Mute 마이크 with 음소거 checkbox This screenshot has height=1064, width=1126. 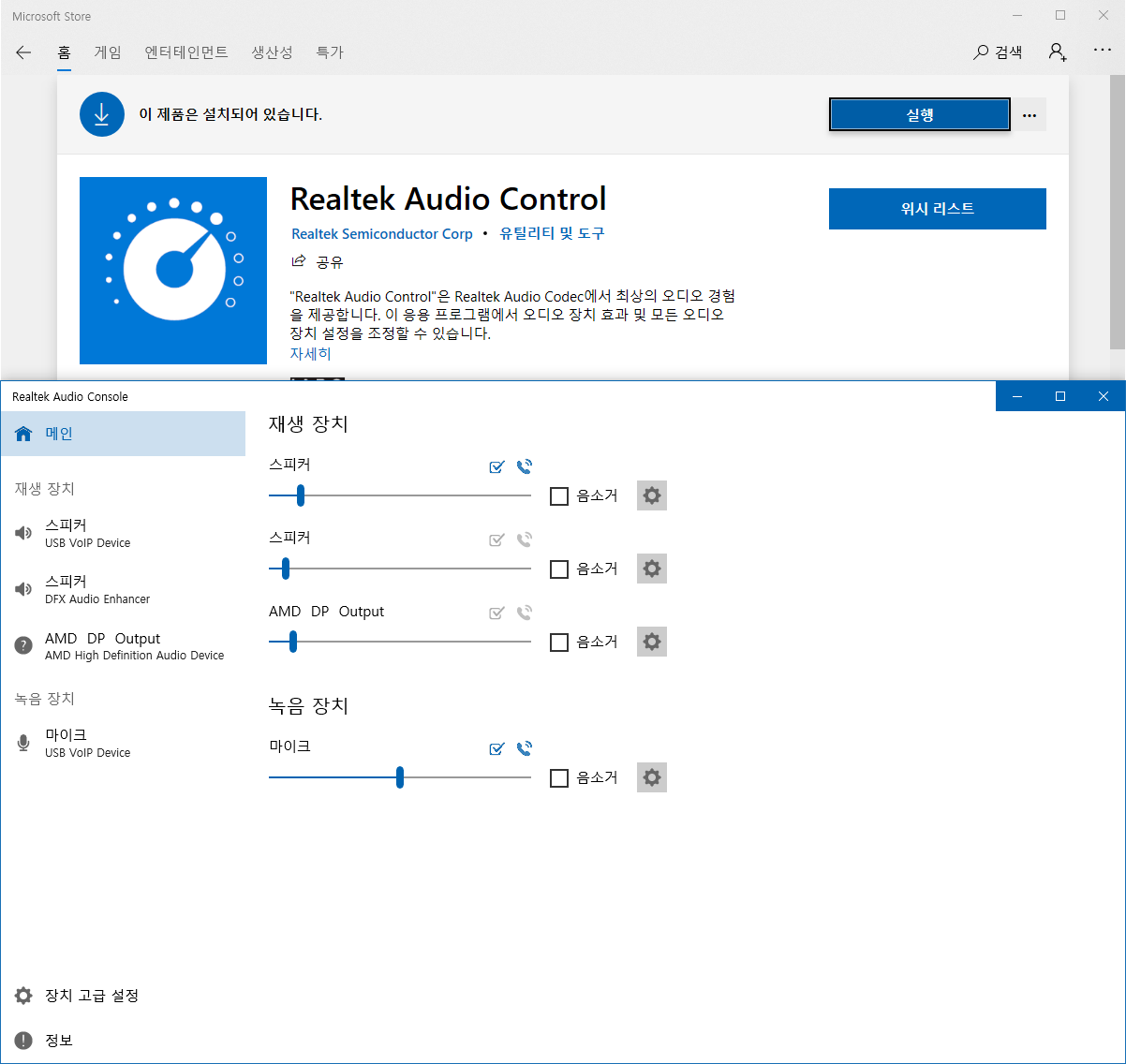coord(559,778)
